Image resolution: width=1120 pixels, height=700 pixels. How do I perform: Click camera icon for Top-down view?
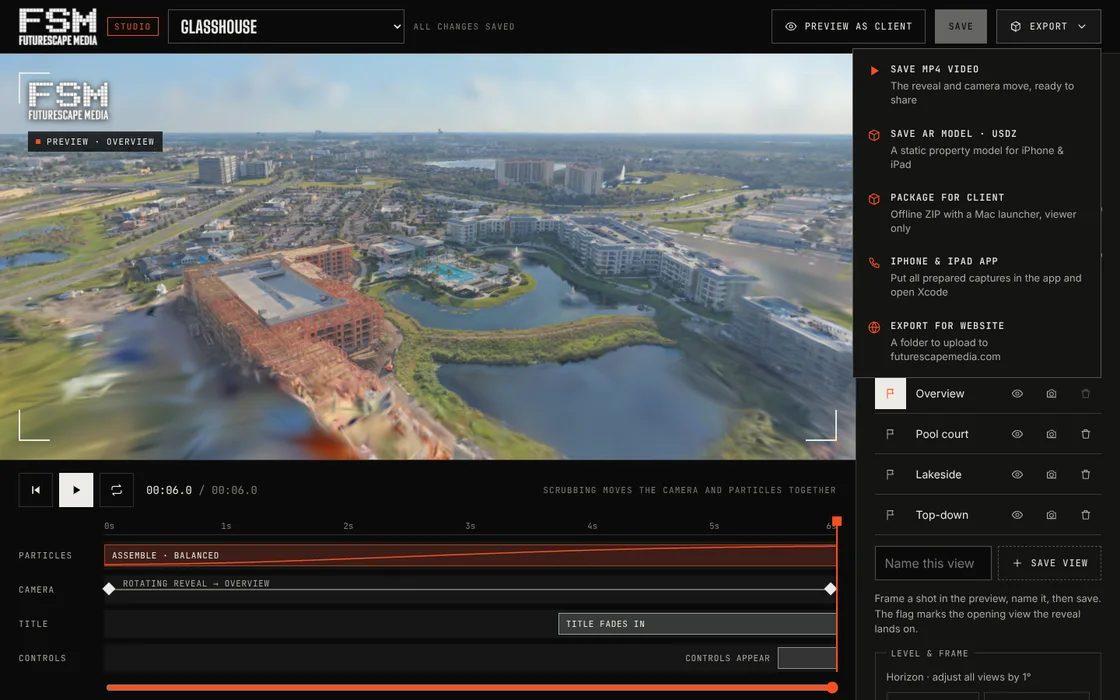1051,515
